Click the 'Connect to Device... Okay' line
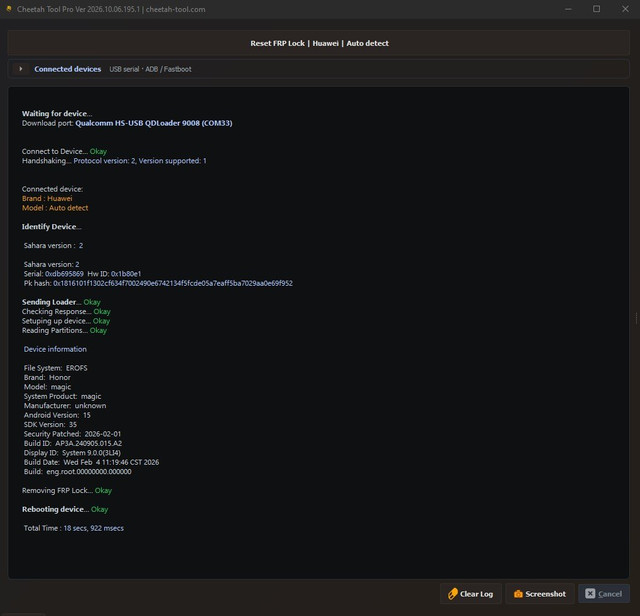The image size is (640, 616). point(64,151)
